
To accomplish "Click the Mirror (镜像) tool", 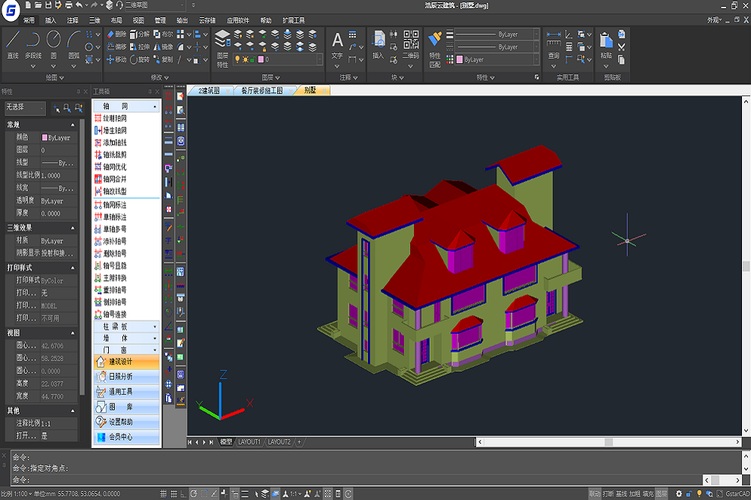I will (x=163, y=47).
